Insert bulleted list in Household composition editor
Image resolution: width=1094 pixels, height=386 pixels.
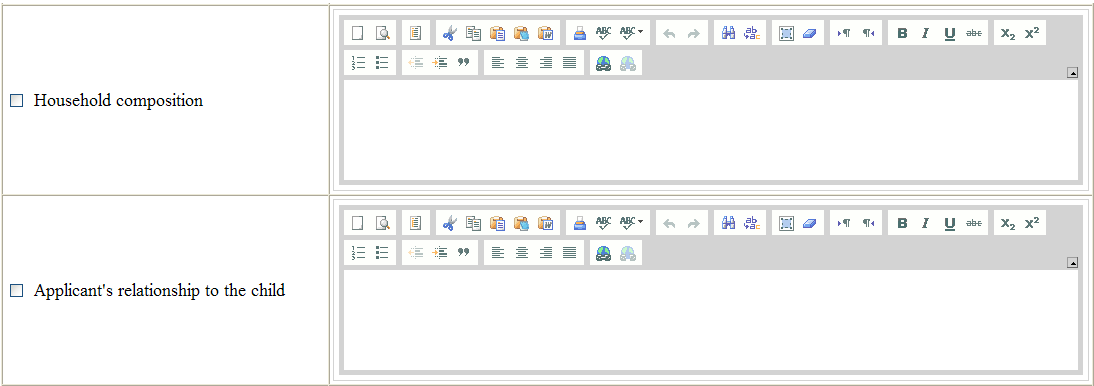click(382, 62)
